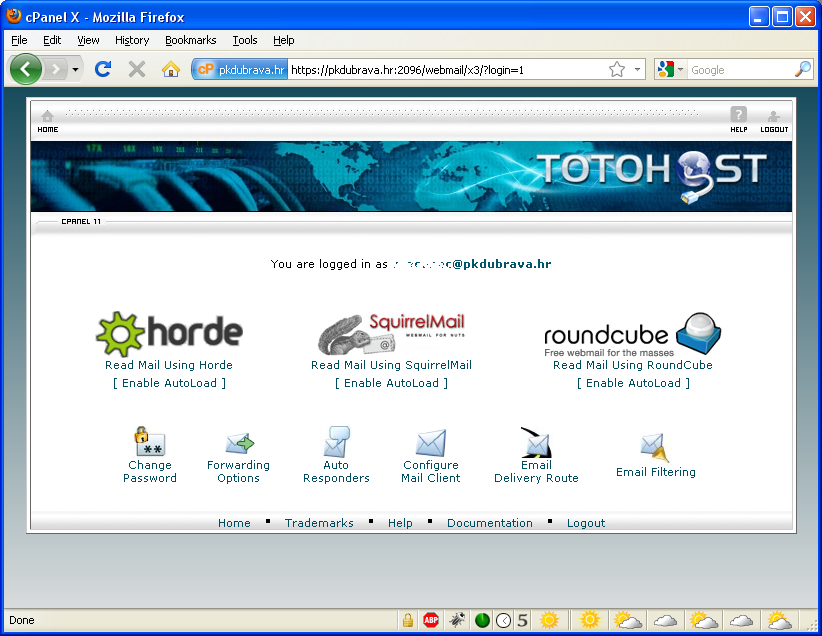This screenshot has width=822, height=636.
Task: Open the Tools menu
Action: click(245, 40)
